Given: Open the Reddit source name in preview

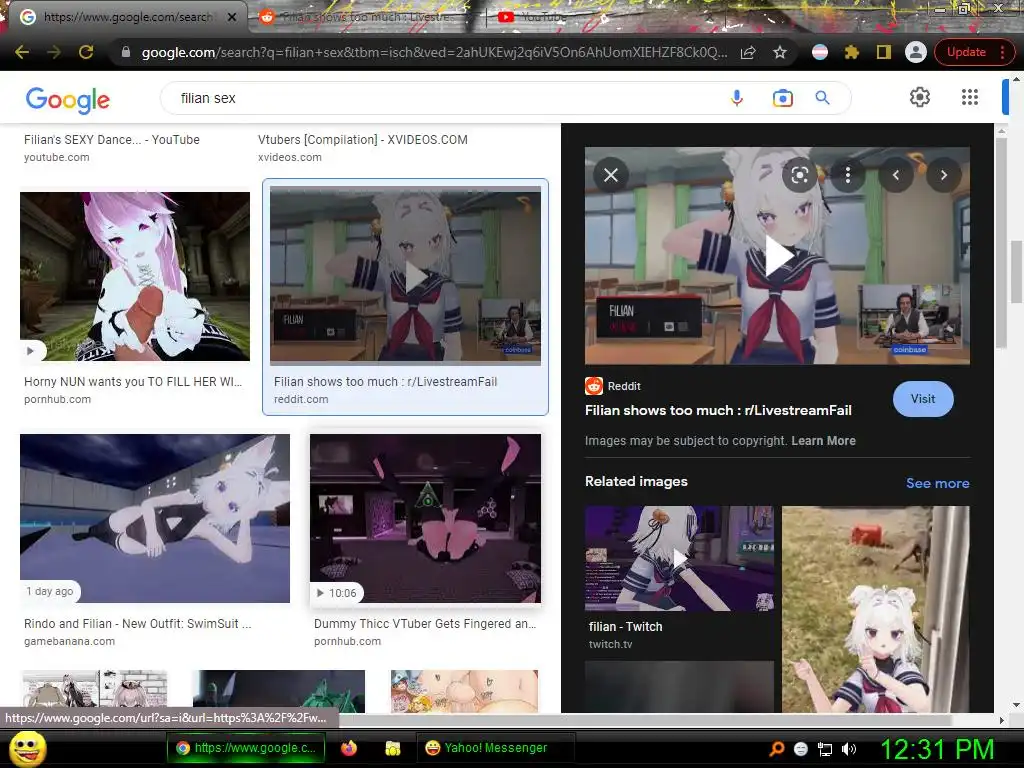Looking at the screenshot, I should 624,386.
